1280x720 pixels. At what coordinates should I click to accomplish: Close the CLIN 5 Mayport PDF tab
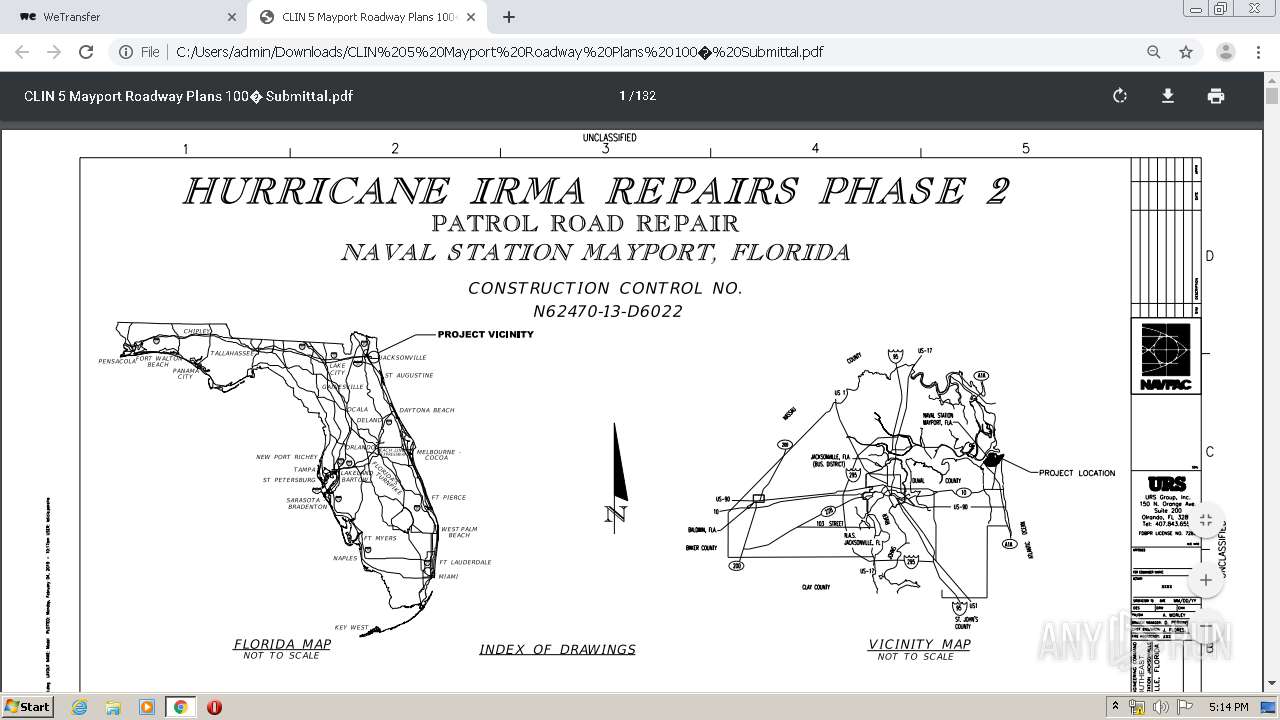coord(471,17)
